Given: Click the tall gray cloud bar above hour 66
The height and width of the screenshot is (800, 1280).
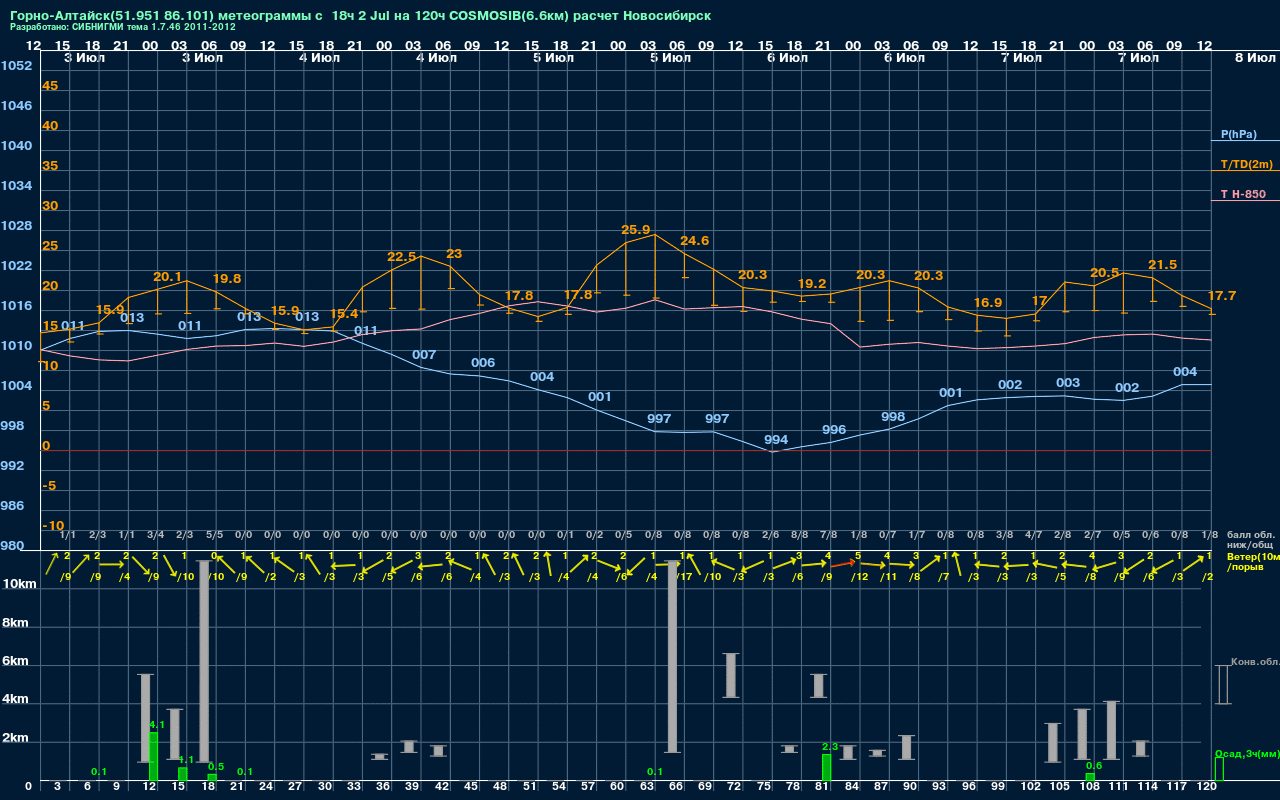Looking at the screenshot, I should click(x=673, y=656).
